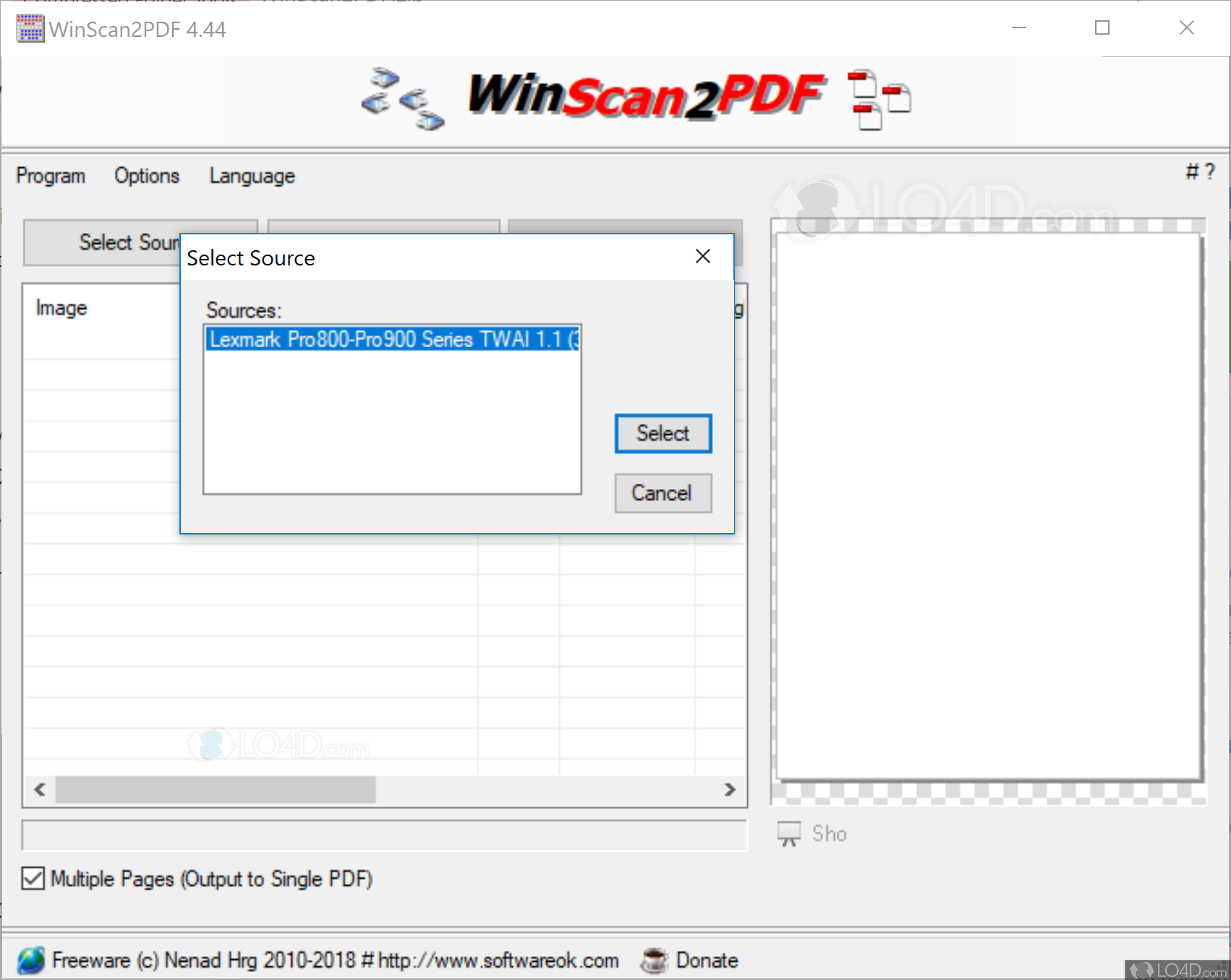
Task: Click the Select Source button behind the dialog
Action: point(102,242)
